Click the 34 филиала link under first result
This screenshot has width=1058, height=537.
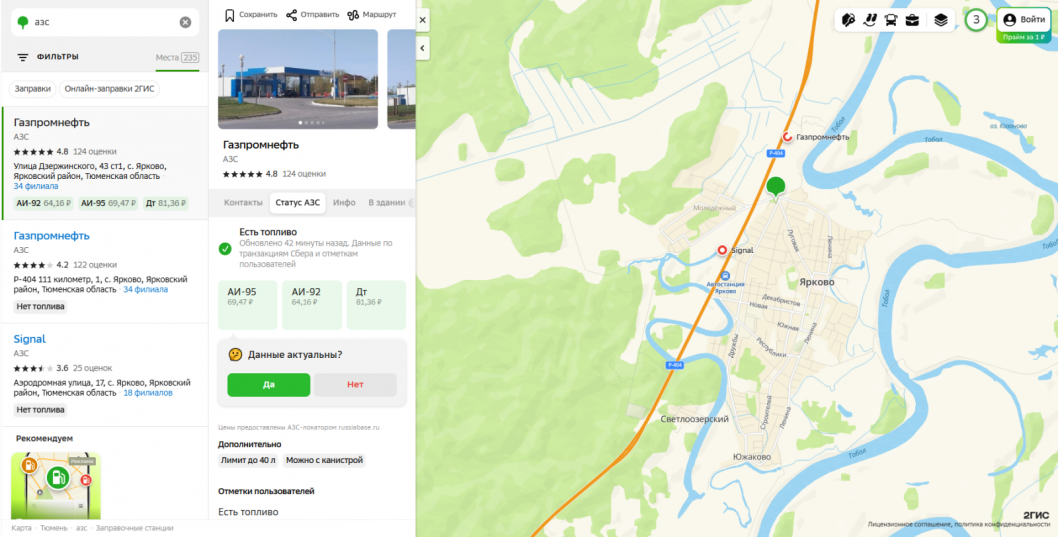(x=36, y=186)
